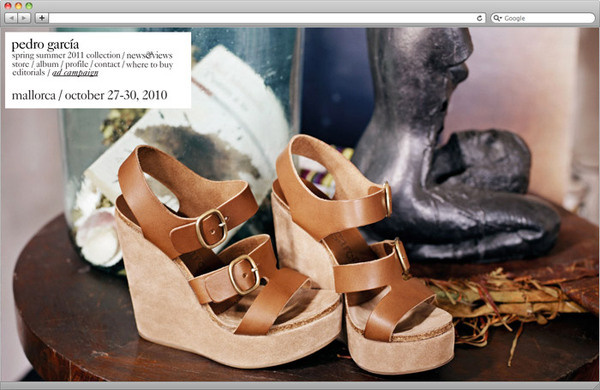Click the plus add-bookmark button

pyautogui.click(x=42, y=18)
